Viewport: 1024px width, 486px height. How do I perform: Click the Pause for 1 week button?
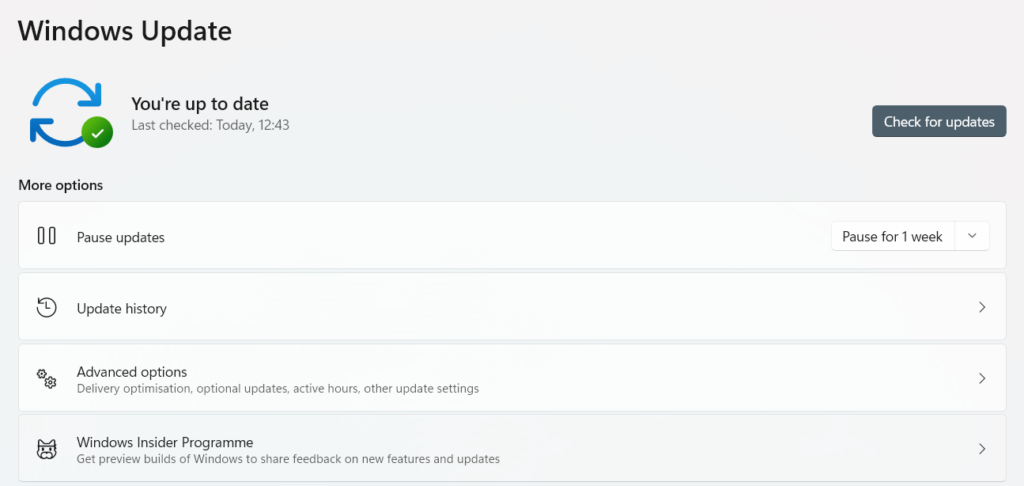[892, 237]
